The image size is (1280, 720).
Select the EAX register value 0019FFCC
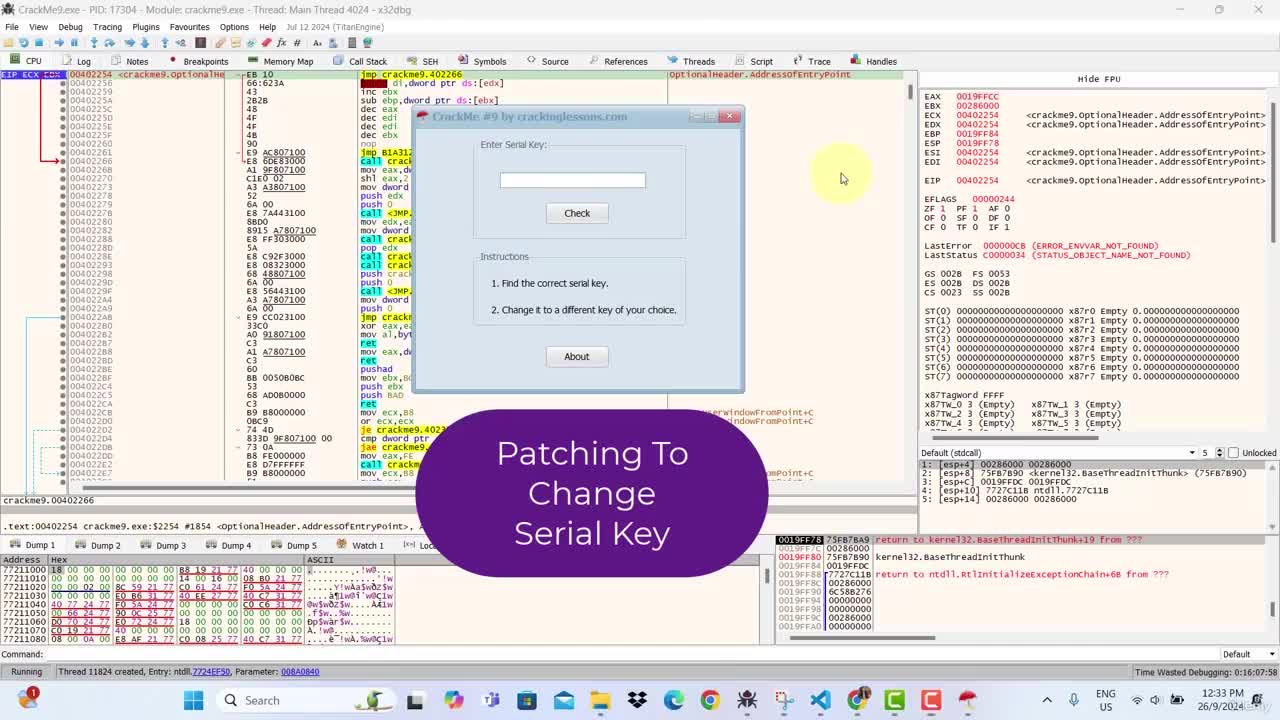(x=976, y=97)
